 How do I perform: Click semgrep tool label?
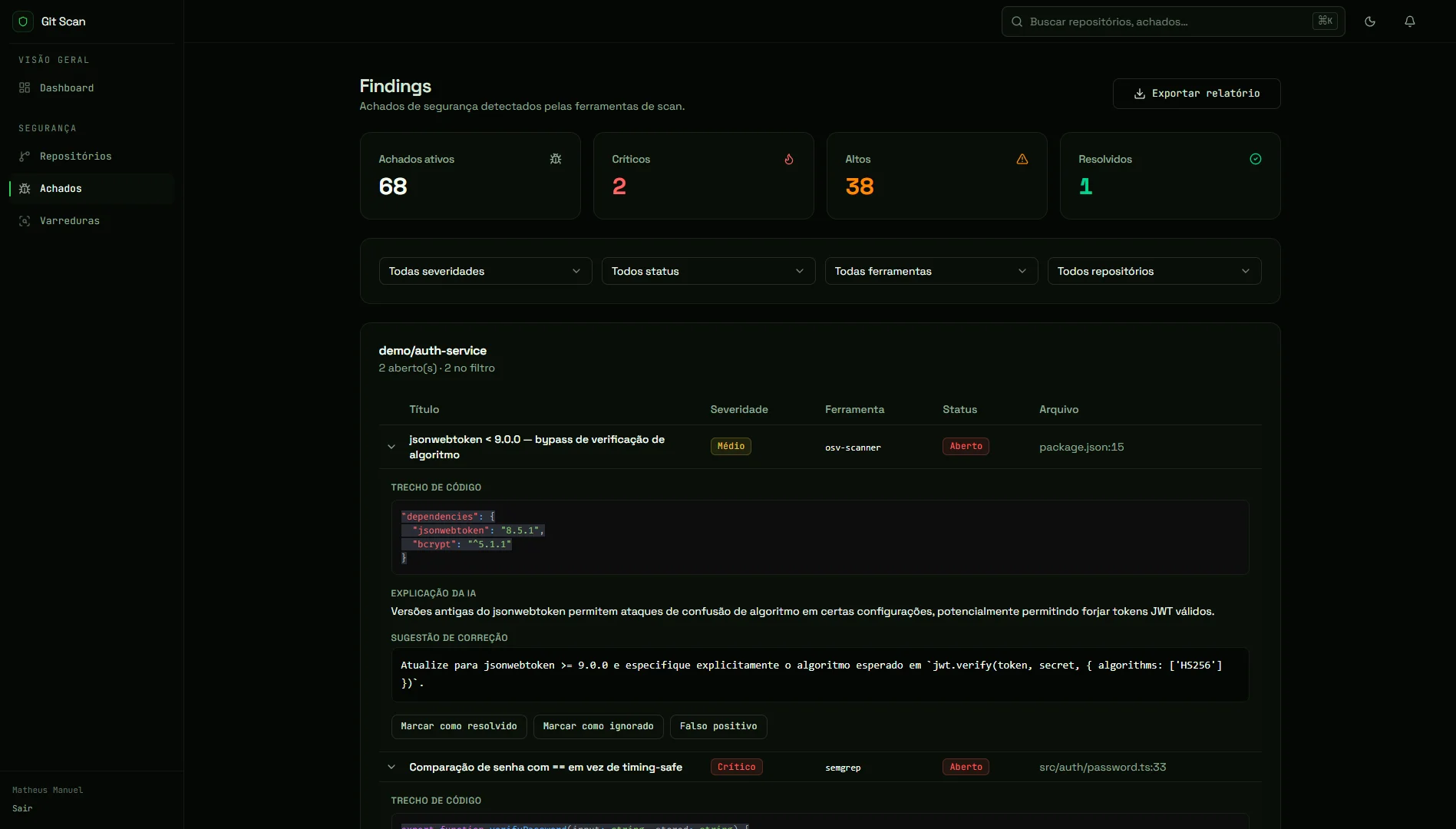[x=843, y=768]
